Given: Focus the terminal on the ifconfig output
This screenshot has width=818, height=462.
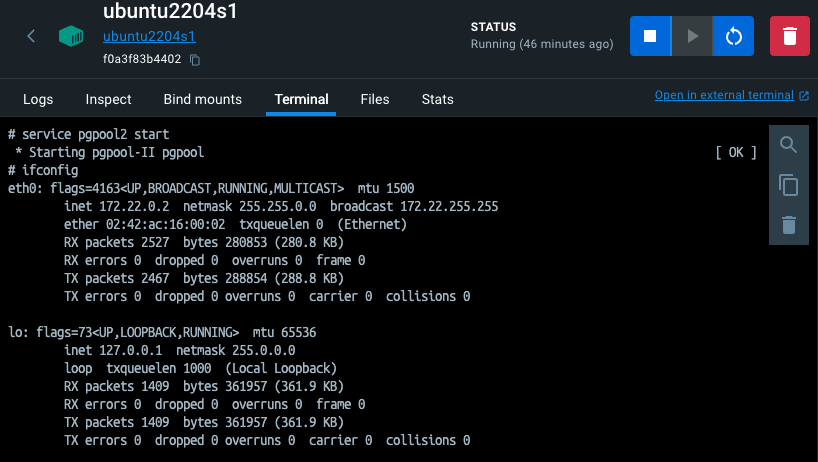Looking at the screenshot, I should click(x=380, y=300).
